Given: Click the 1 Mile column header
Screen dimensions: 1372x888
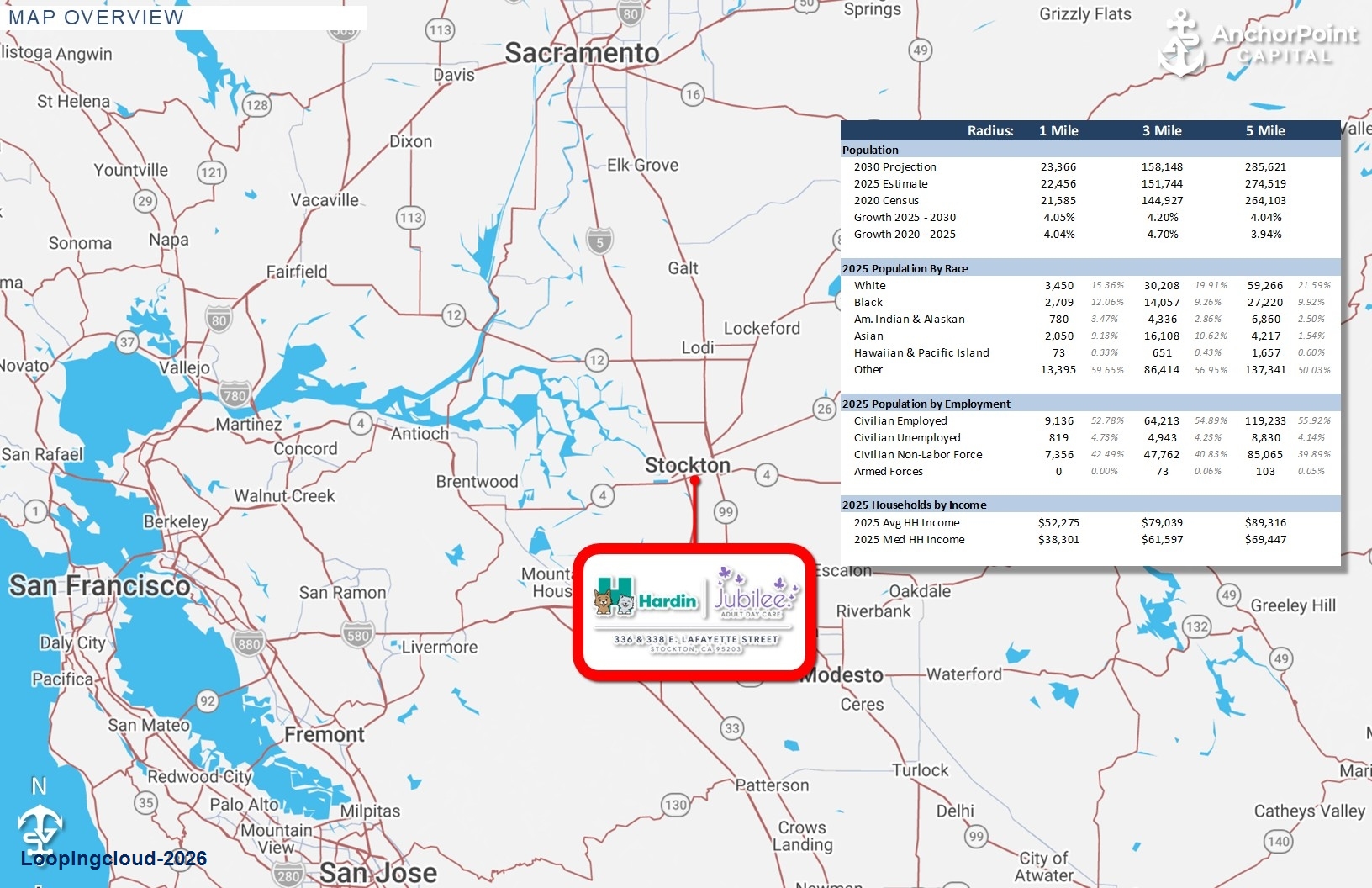Looking at the screenshot, I should tap(1058, 130).
